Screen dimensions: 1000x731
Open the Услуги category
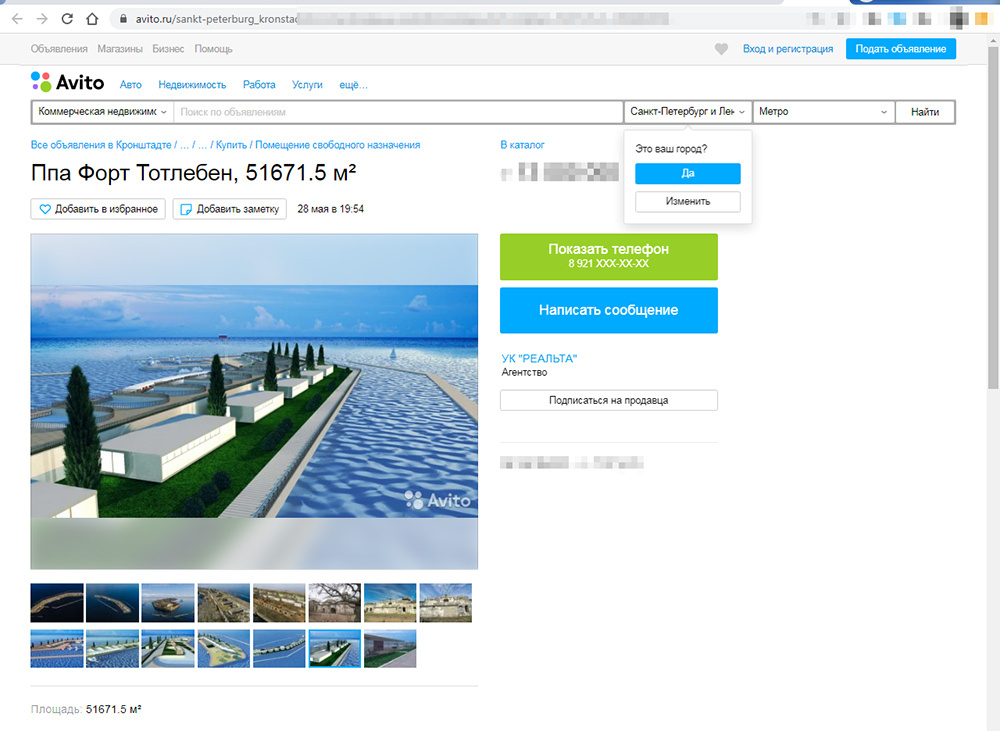tap(307, 85)
